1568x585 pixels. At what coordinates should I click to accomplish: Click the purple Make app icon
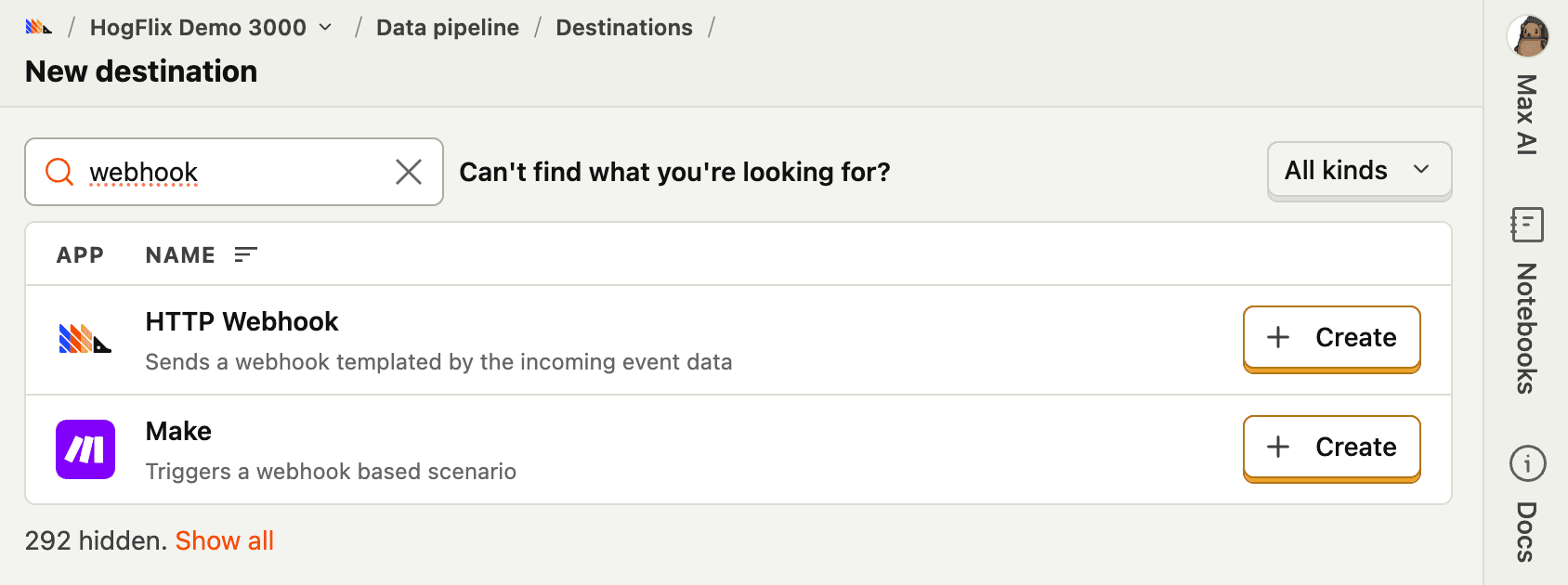point(85,449)
